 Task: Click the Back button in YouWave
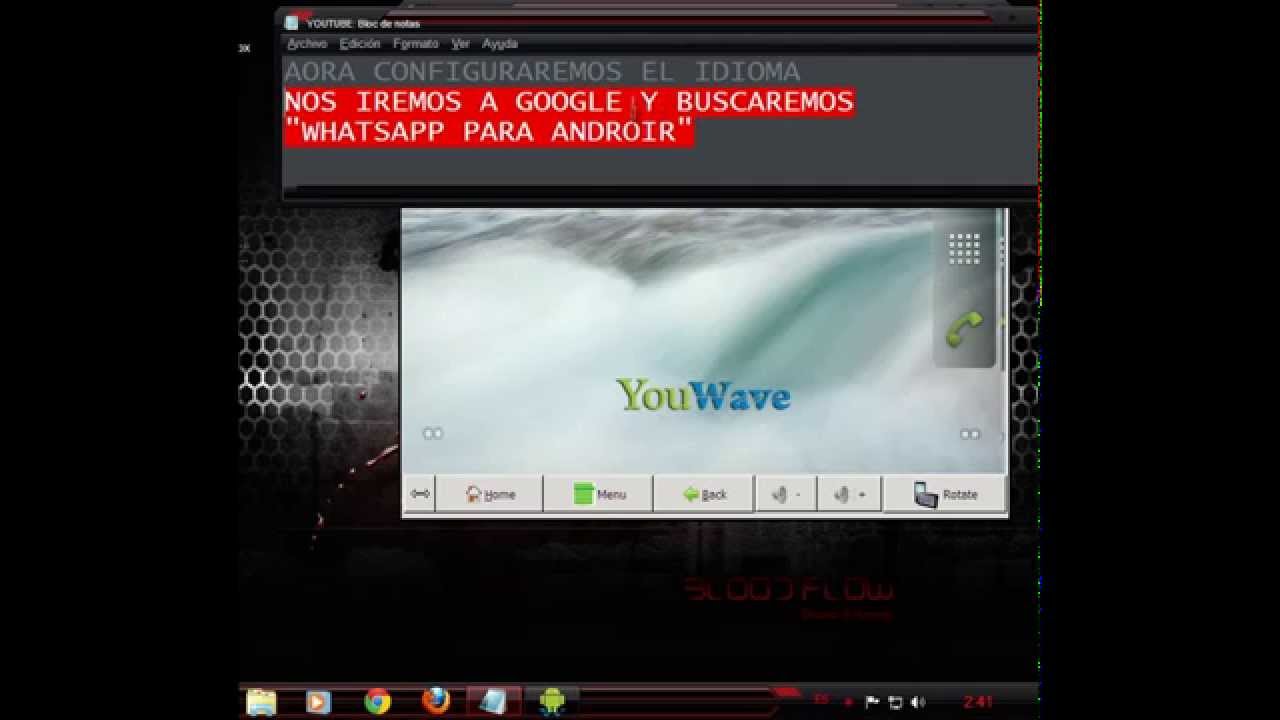click(x=704, y=494)
